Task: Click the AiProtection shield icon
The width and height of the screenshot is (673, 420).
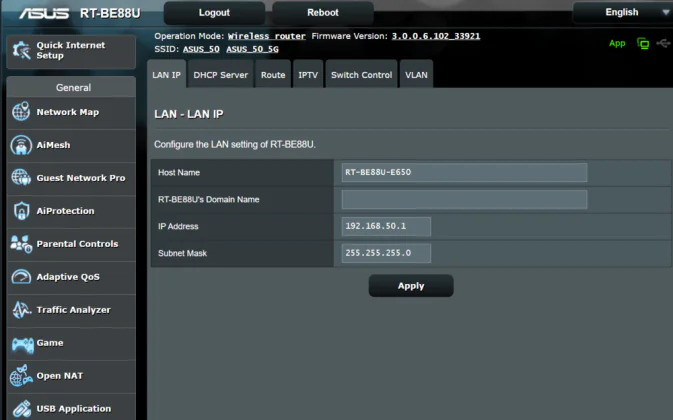Action: click(x=21, y=211)
